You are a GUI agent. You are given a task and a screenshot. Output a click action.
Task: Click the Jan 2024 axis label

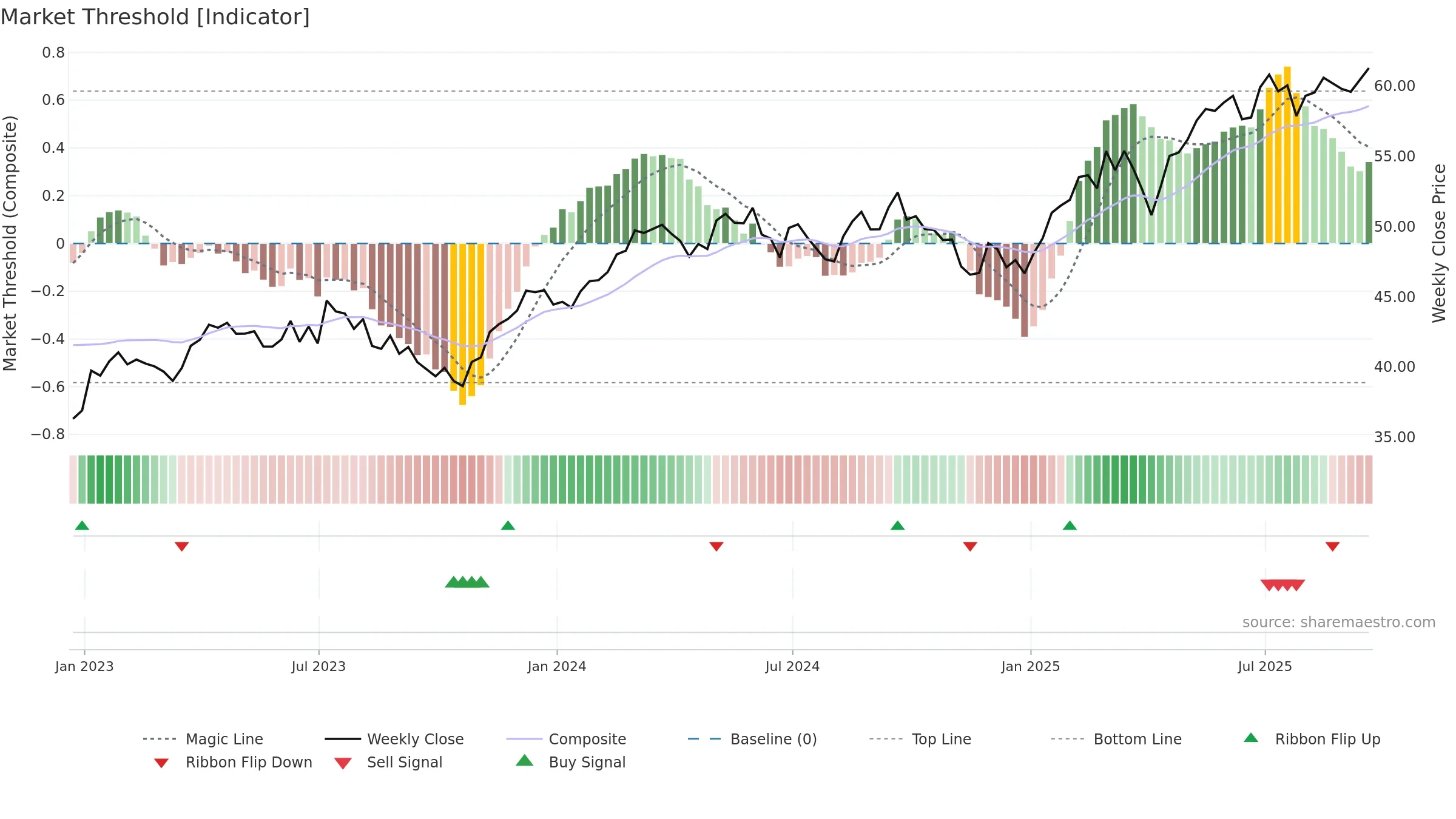coord(557,667)
